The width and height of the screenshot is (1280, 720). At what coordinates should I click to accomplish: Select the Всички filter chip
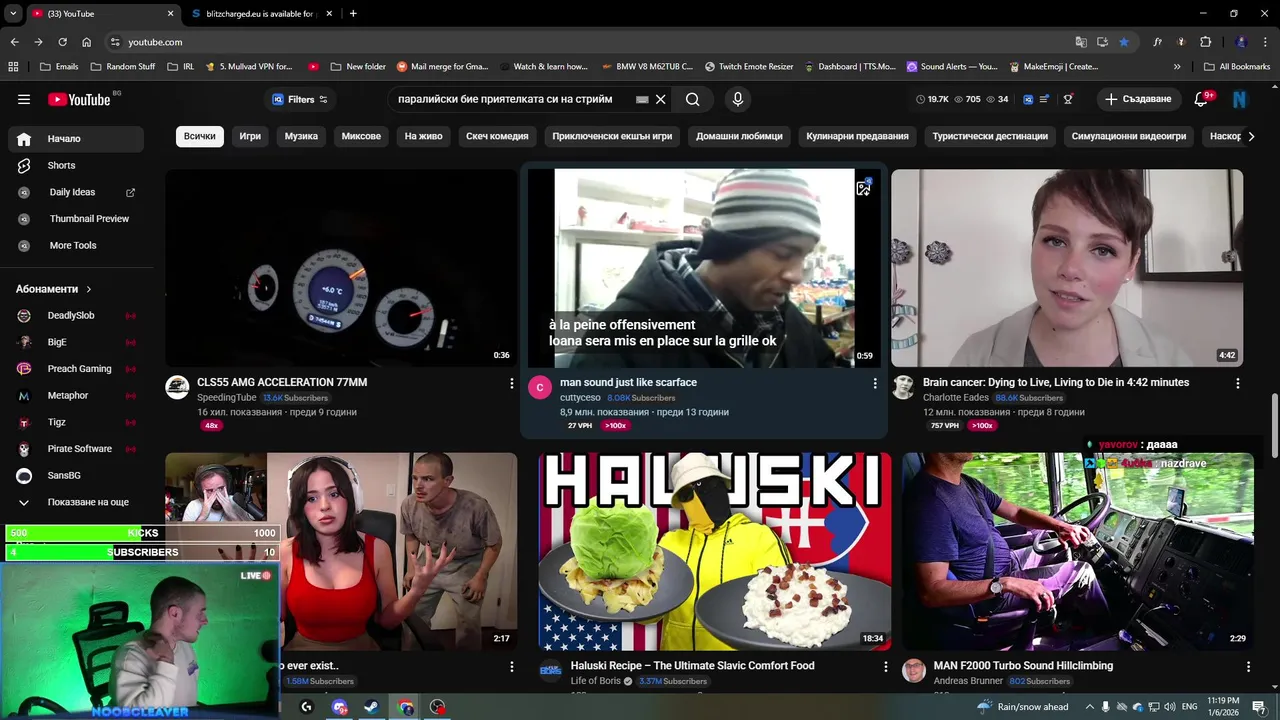point(199,136)
